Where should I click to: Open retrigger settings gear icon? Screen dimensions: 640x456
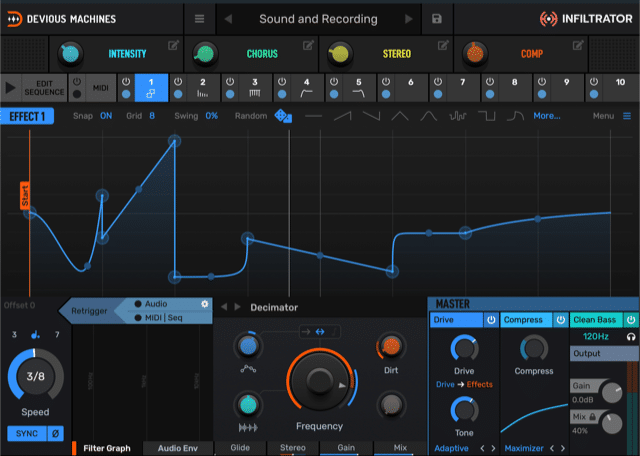[205, 304]
